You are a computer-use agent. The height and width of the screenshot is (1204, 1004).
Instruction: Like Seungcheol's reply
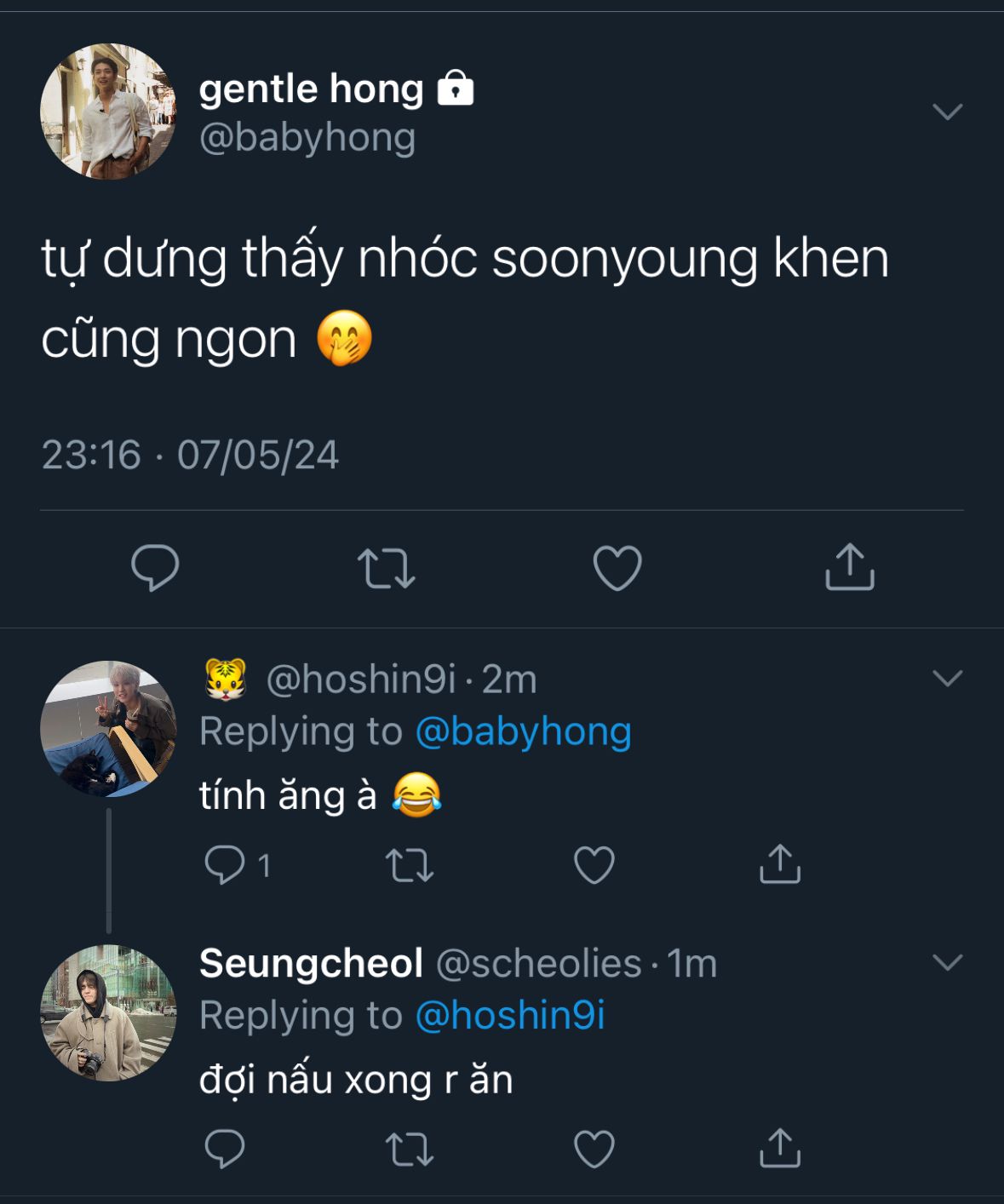(594, 1149)
